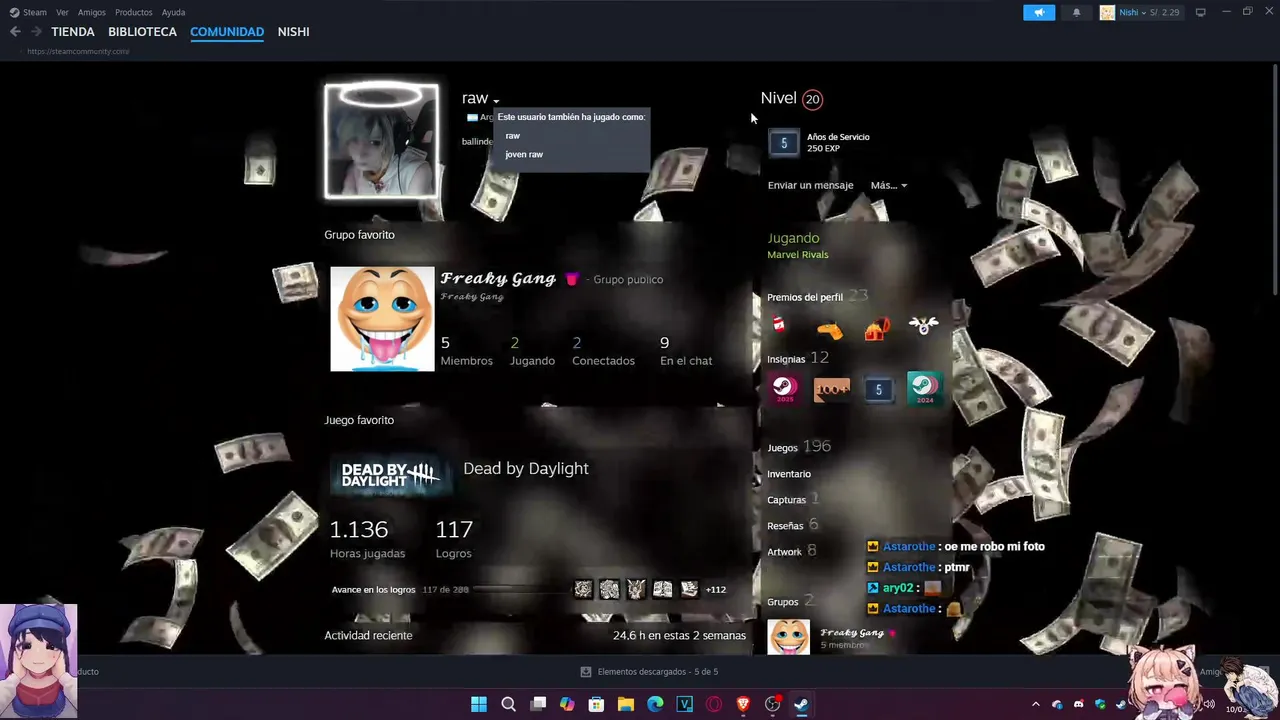
Task: Switch to Big Picture mode icon
Action: (x=1201, y=12)
